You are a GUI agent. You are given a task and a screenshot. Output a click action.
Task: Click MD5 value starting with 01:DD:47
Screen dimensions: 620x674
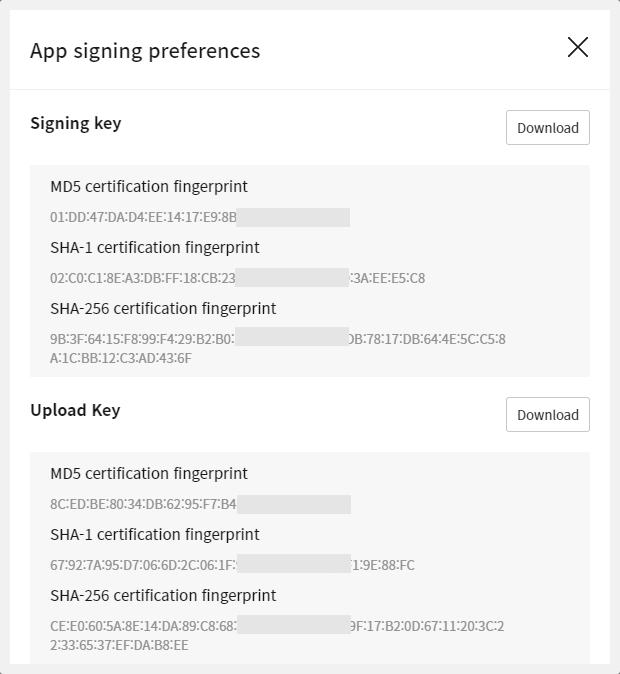(143, 217)
